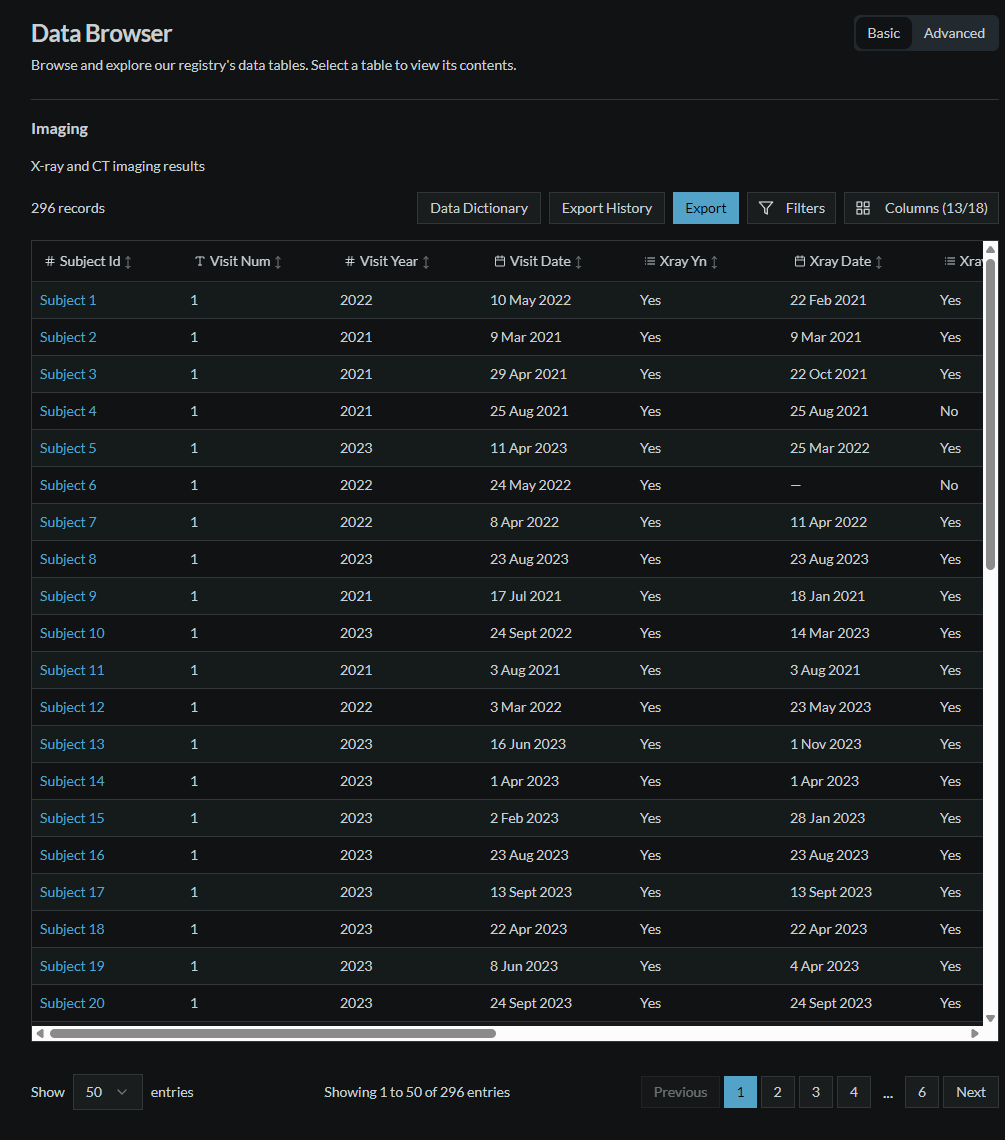The height and width of the screenshot is (1140, 1005).
Task: Open the Show entries dropdown
Action: [x=107, y=1091]
